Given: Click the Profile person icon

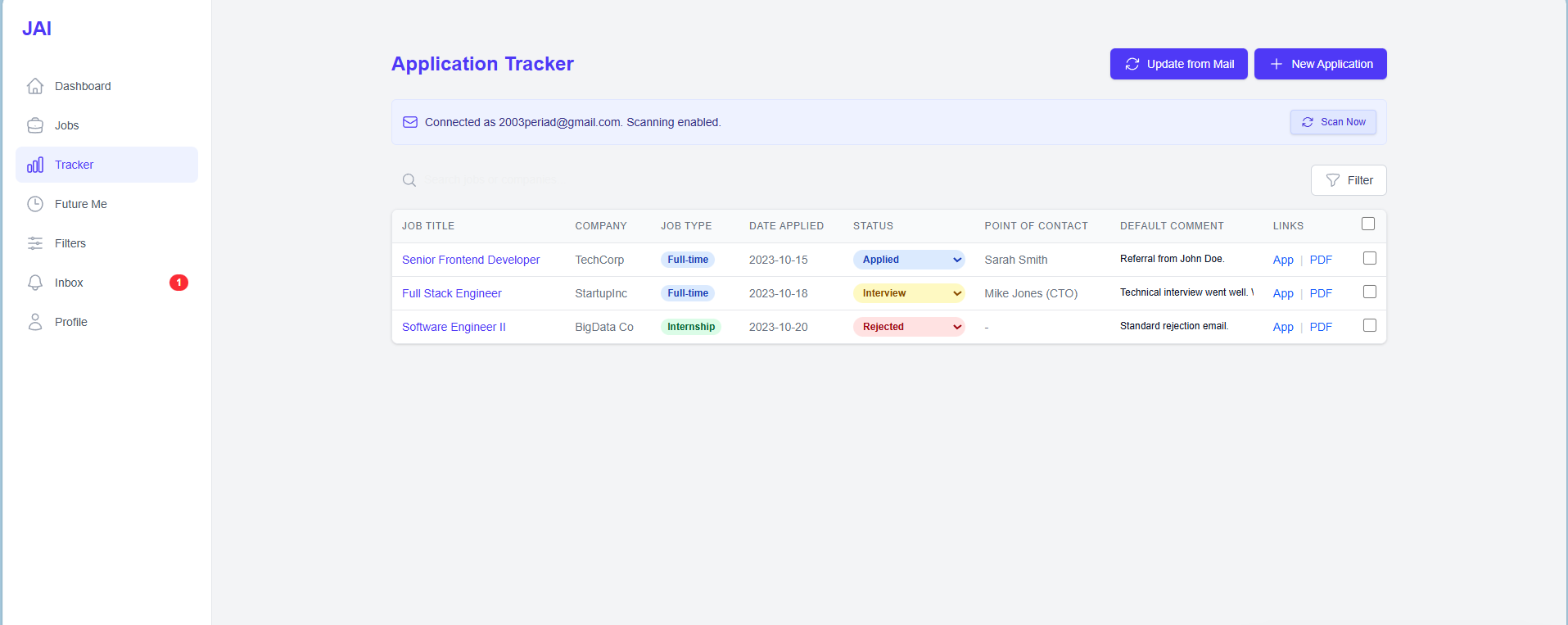Looking at the screenshot, I should pyautogui.click(x=35, y=322).
